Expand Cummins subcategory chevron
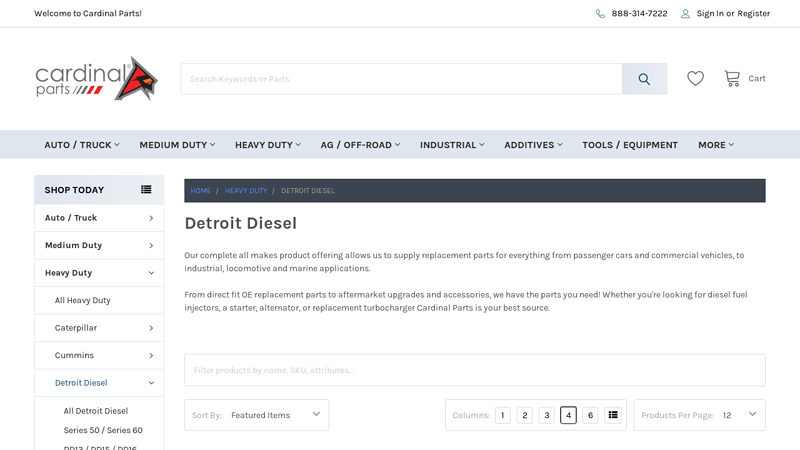800x450 pixels. pos(151,356)
